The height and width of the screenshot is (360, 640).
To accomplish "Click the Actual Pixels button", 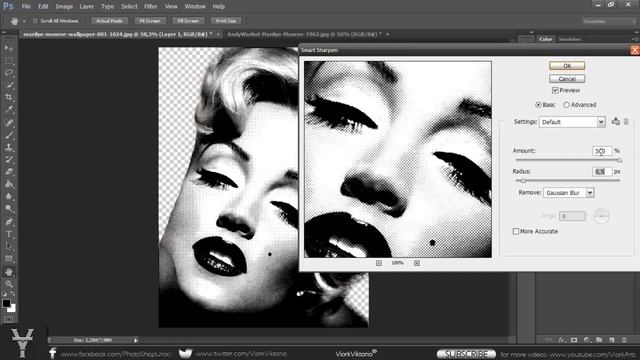I will 109,21.
